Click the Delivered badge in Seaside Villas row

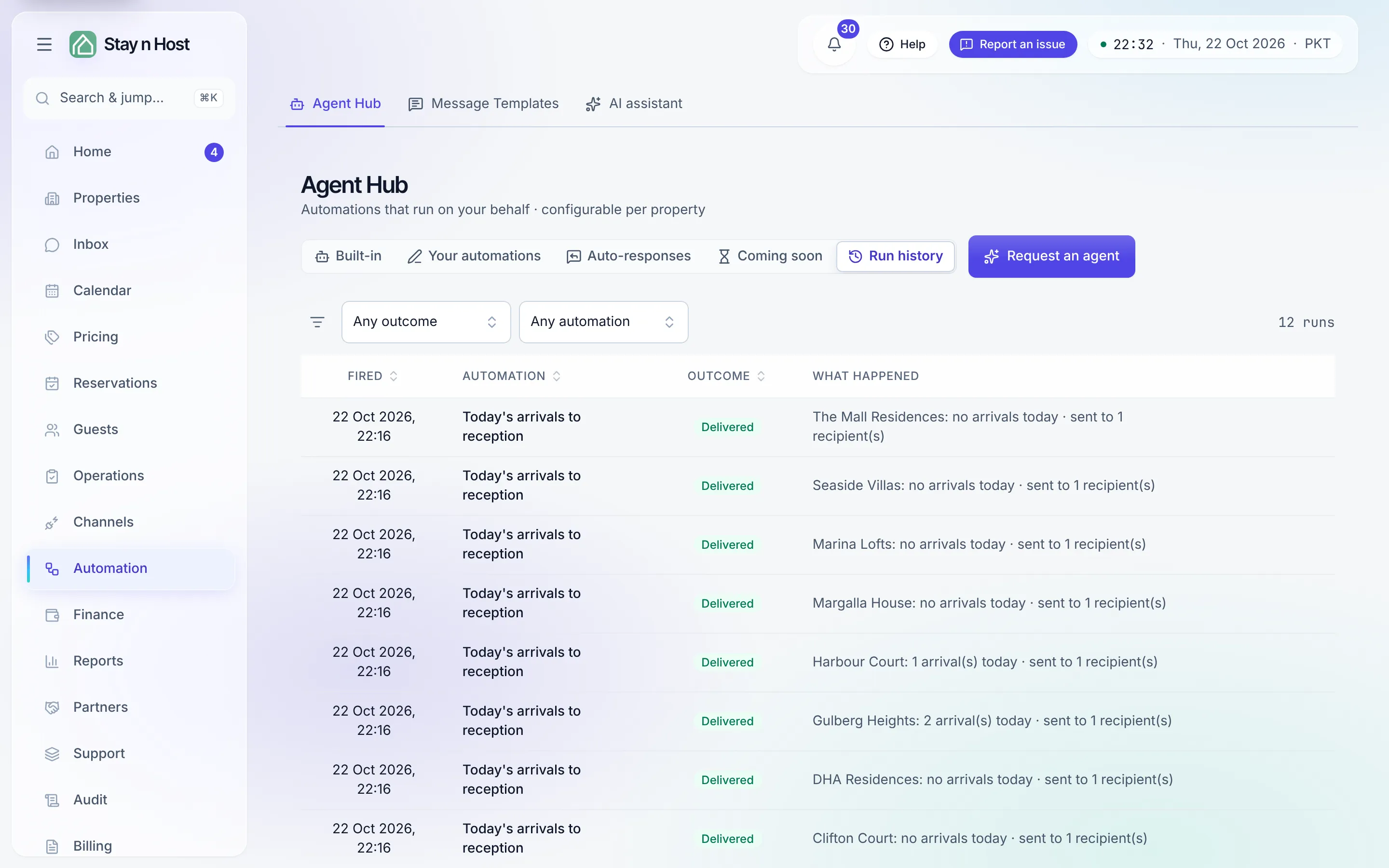[727, 486]
